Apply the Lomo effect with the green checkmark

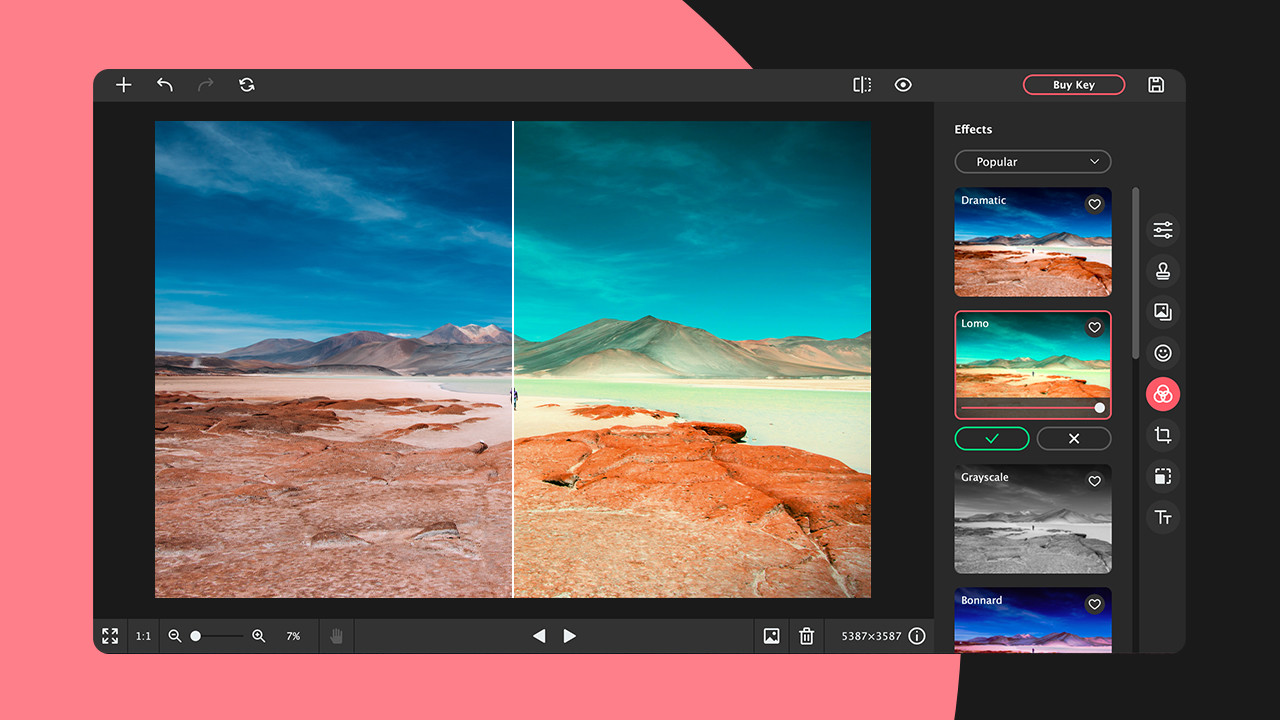tap(991, 438)
